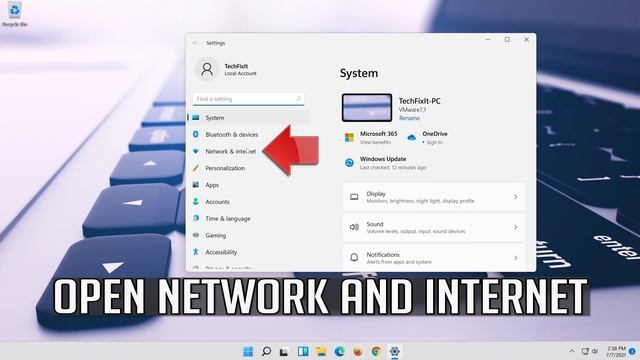Open File Explorer from the taskbar

[321, 351]
